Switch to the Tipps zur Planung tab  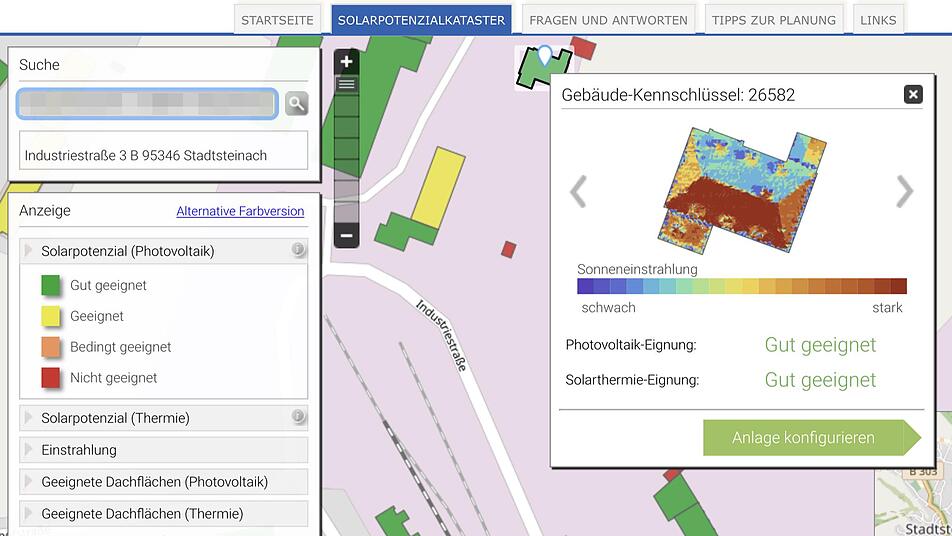pyautogui.click(x=774, y=20)
